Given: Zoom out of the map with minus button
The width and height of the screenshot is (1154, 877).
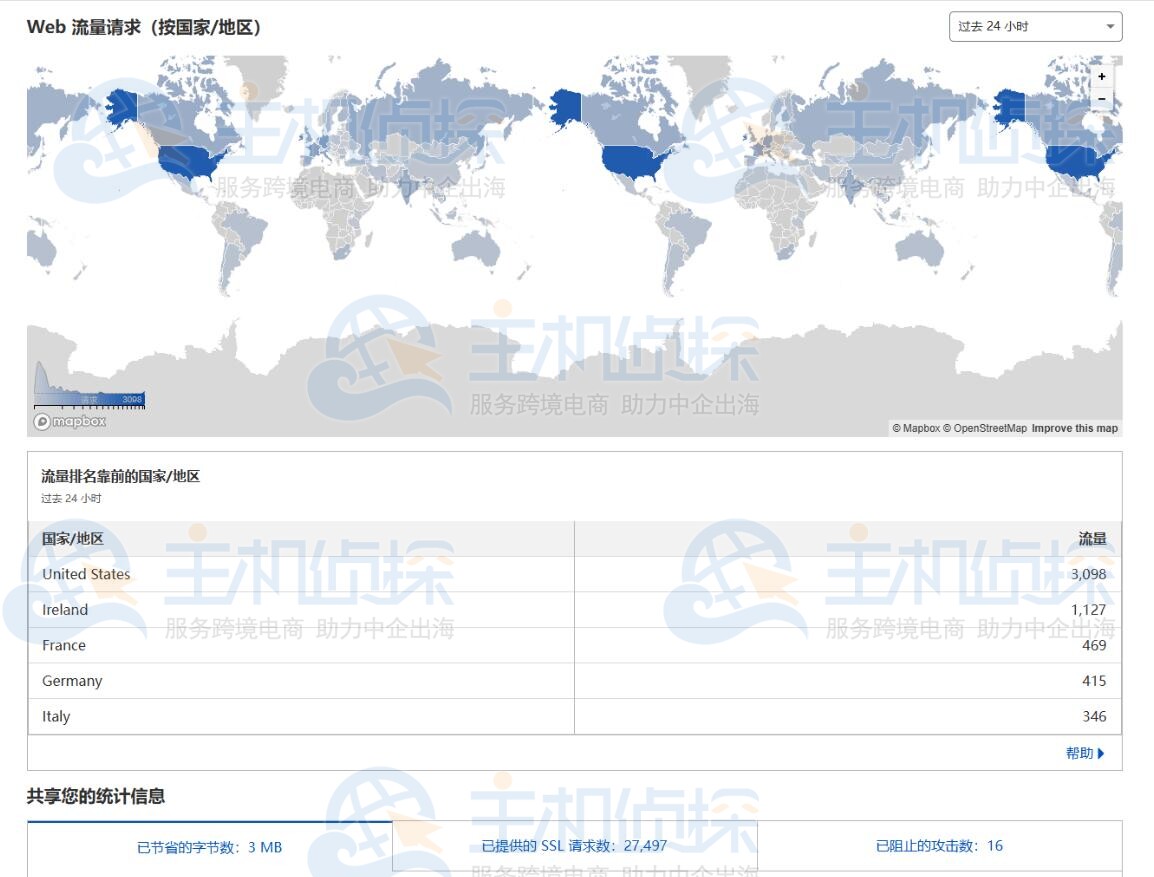Looking at the screenshot, I should [x=1102, y=99].
